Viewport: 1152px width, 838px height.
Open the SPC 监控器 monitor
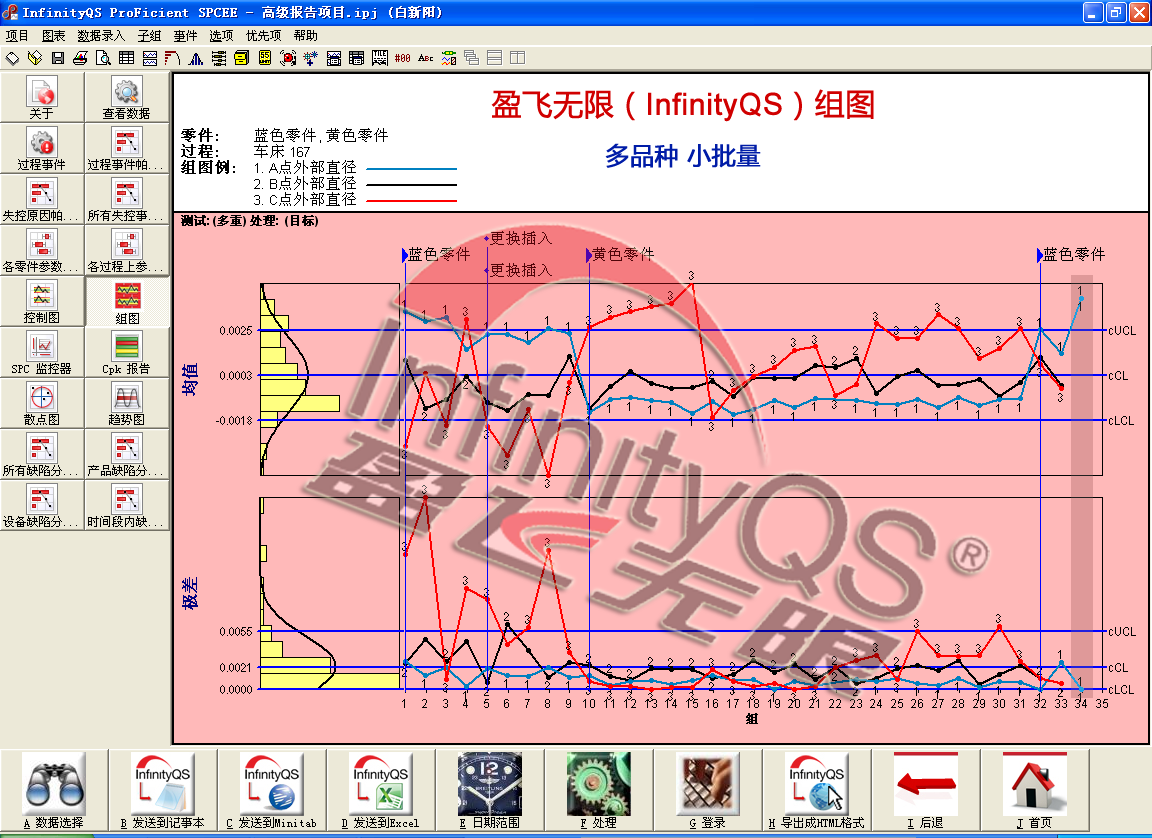pos(42,353)
